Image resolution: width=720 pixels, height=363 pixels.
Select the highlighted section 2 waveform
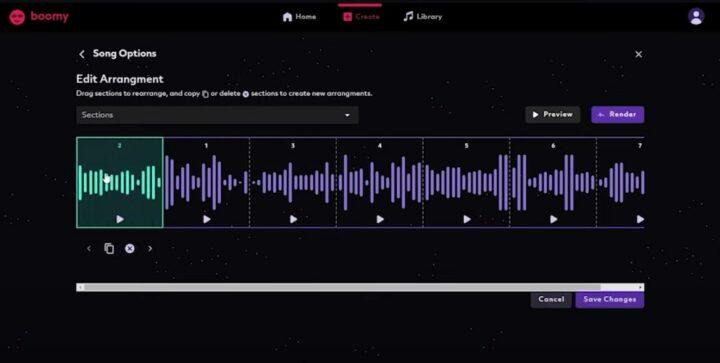[x=120, y=182]
